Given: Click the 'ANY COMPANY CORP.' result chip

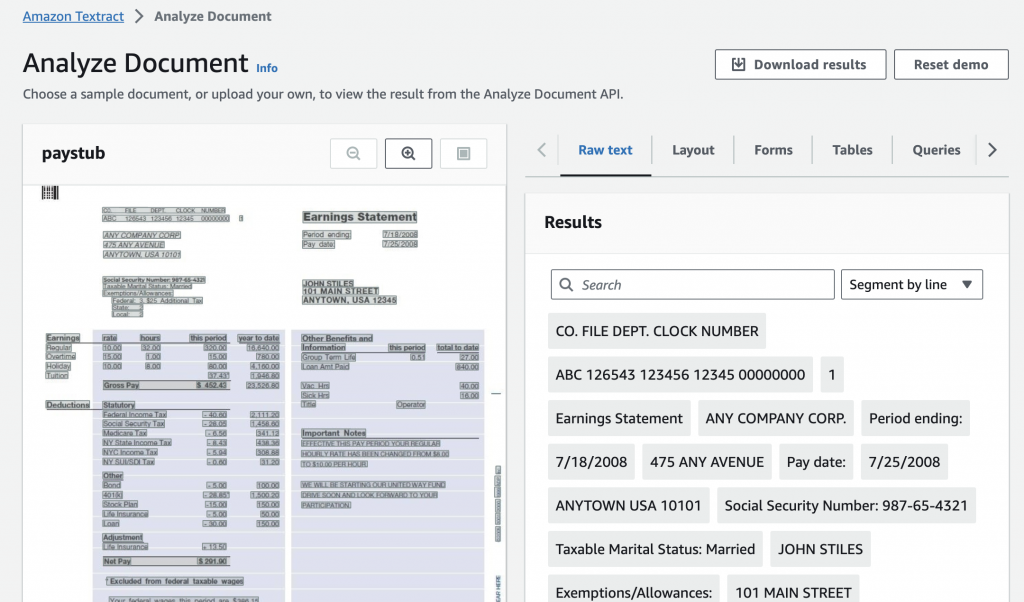Looking at the screenshot, I should 776,419.
